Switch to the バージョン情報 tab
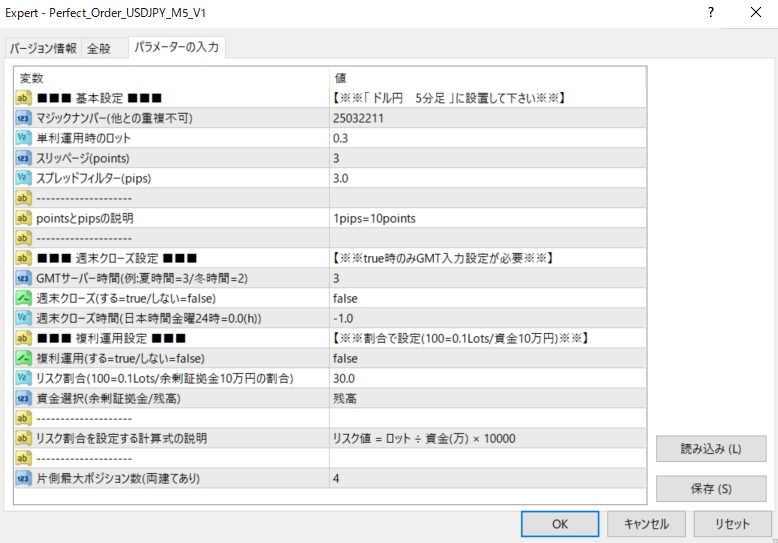 coord(43,48)
